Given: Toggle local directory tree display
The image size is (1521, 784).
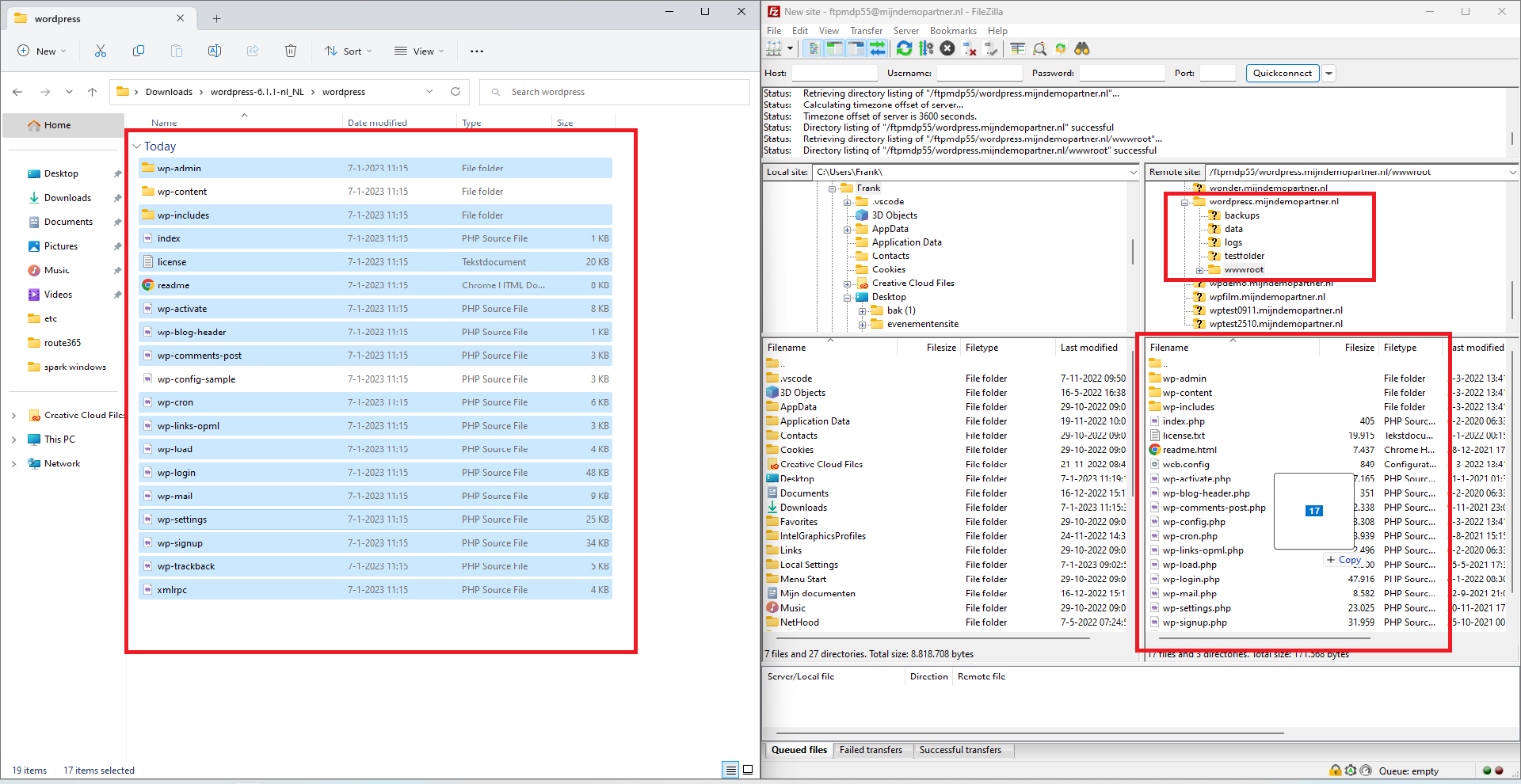Looking at the screenshot, I should coord(835,49).
